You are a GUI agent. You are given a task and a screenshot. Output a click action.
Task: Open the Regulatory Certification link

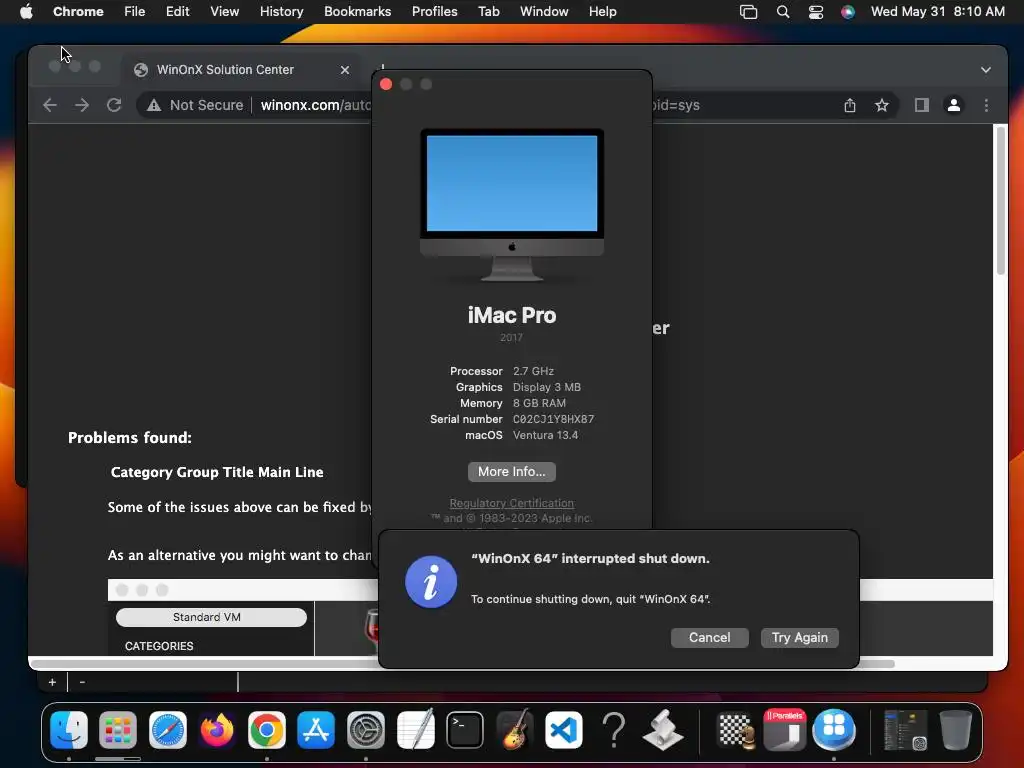pos(511,503)
